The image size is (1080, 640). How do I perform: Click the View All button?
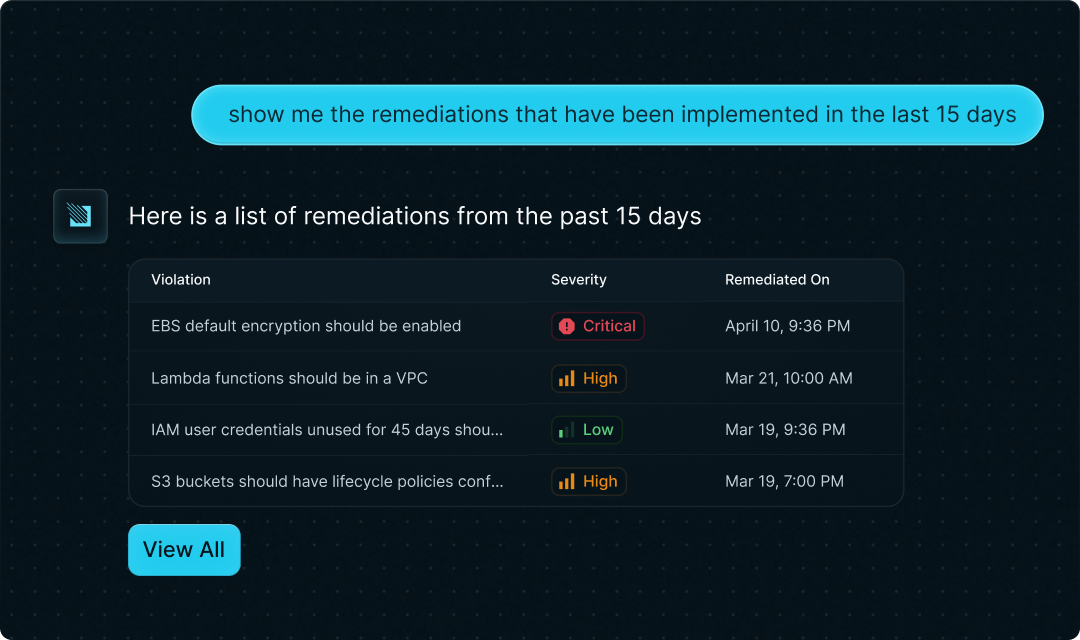pyautogui.click(x=184, y=549)
